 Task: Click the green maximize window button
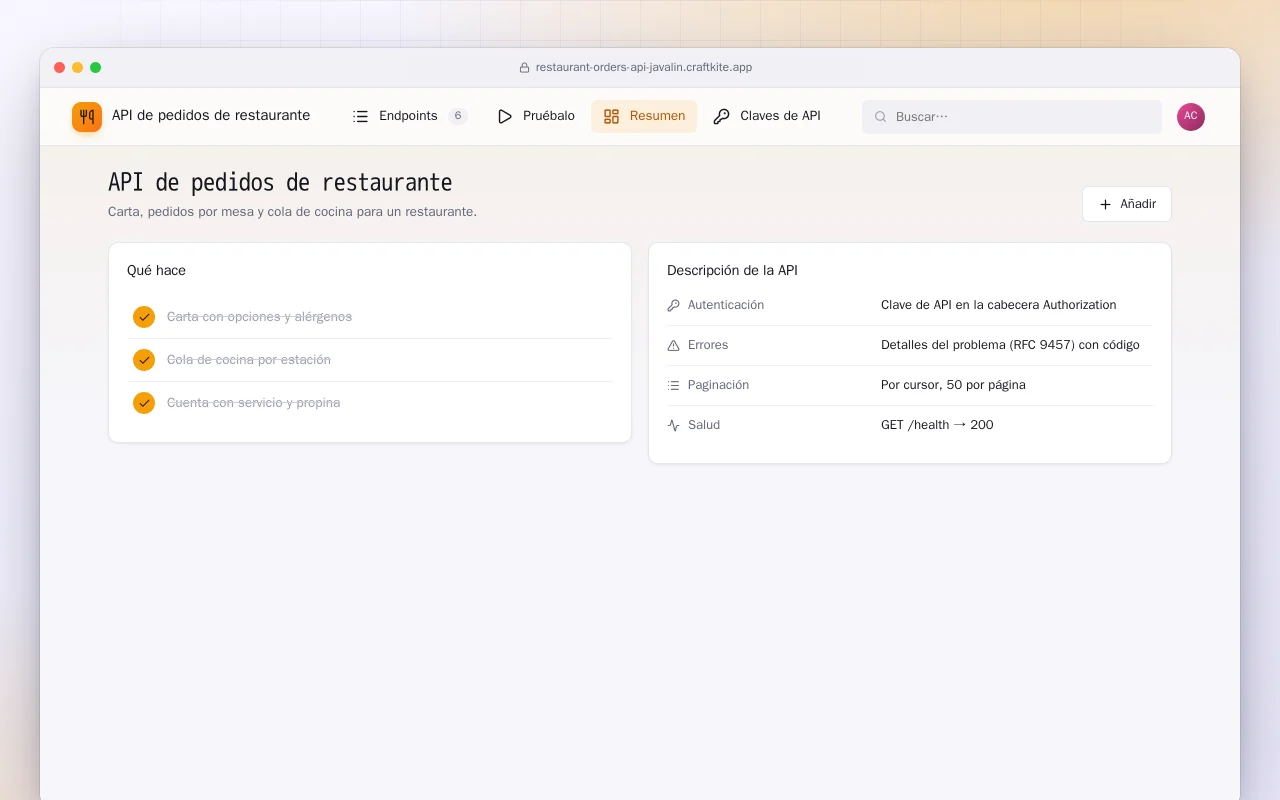tap(96, 68)
